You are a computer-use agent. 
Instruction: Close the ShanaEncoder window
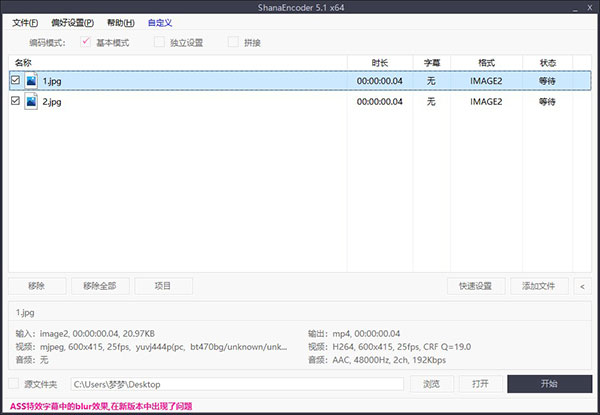pyautogui.click(x=590, y=7)
